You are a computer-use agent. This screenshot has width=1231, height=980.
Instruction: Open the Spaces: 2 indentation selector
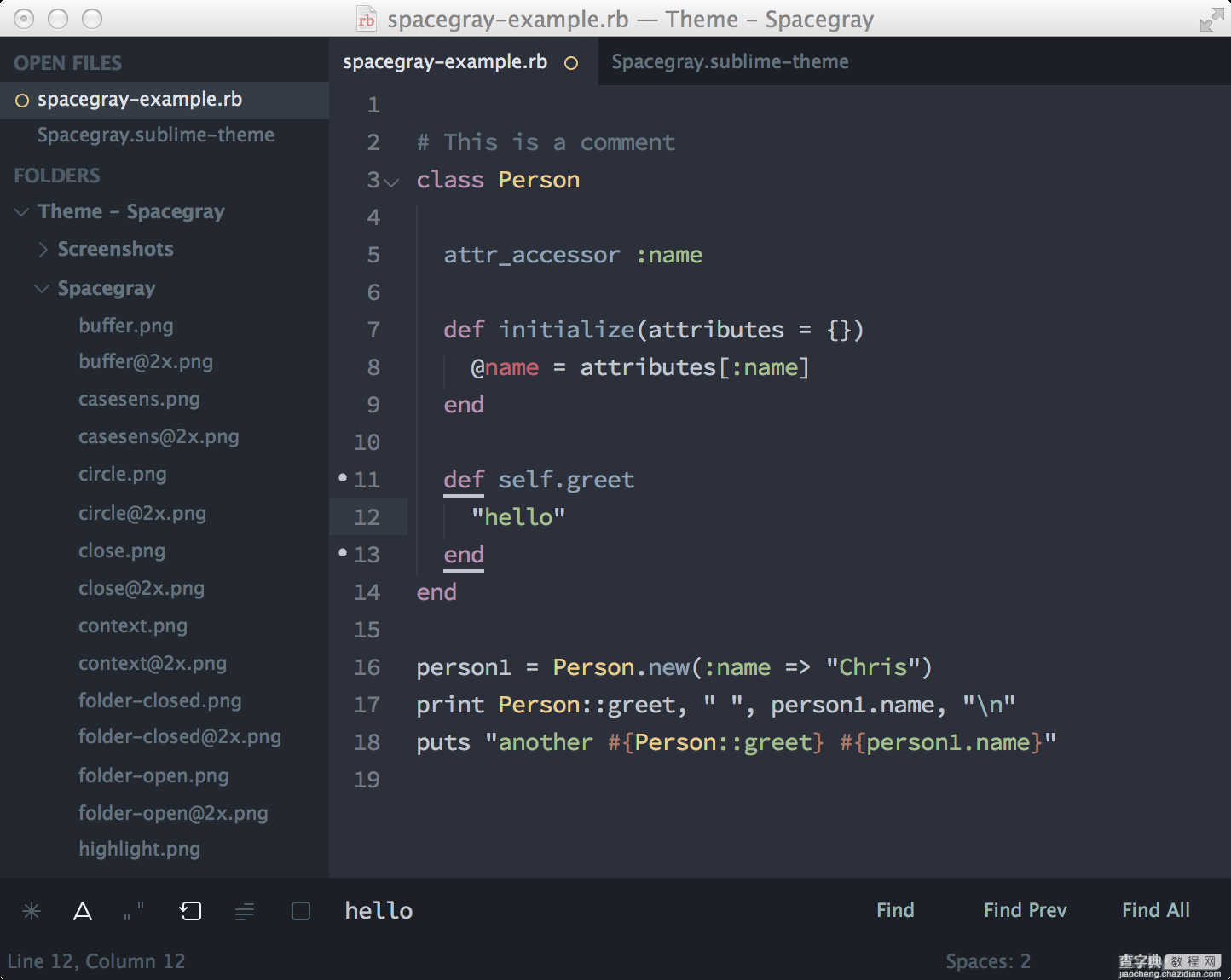pyautogui.click(x=988, y=961)
